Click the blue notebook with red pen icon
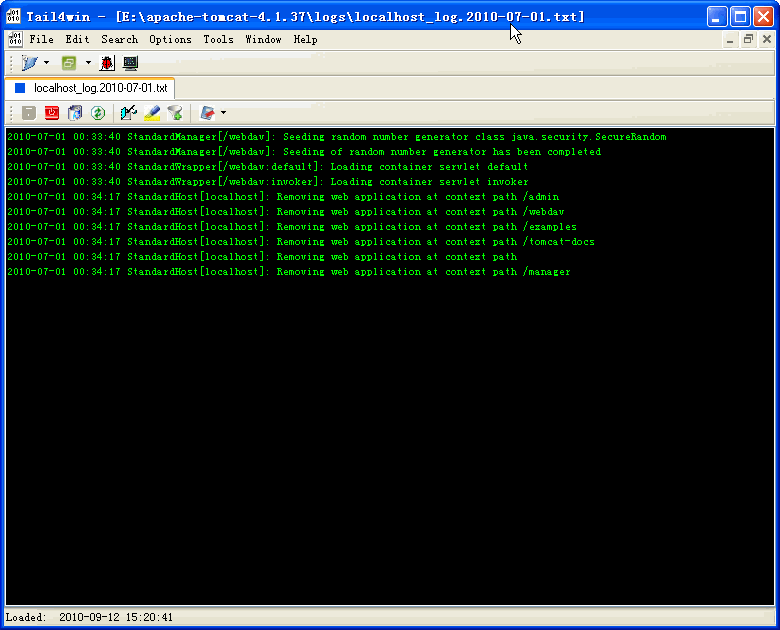Image resolution: width=780 pixels, height=630 pixels. (207, 113)
